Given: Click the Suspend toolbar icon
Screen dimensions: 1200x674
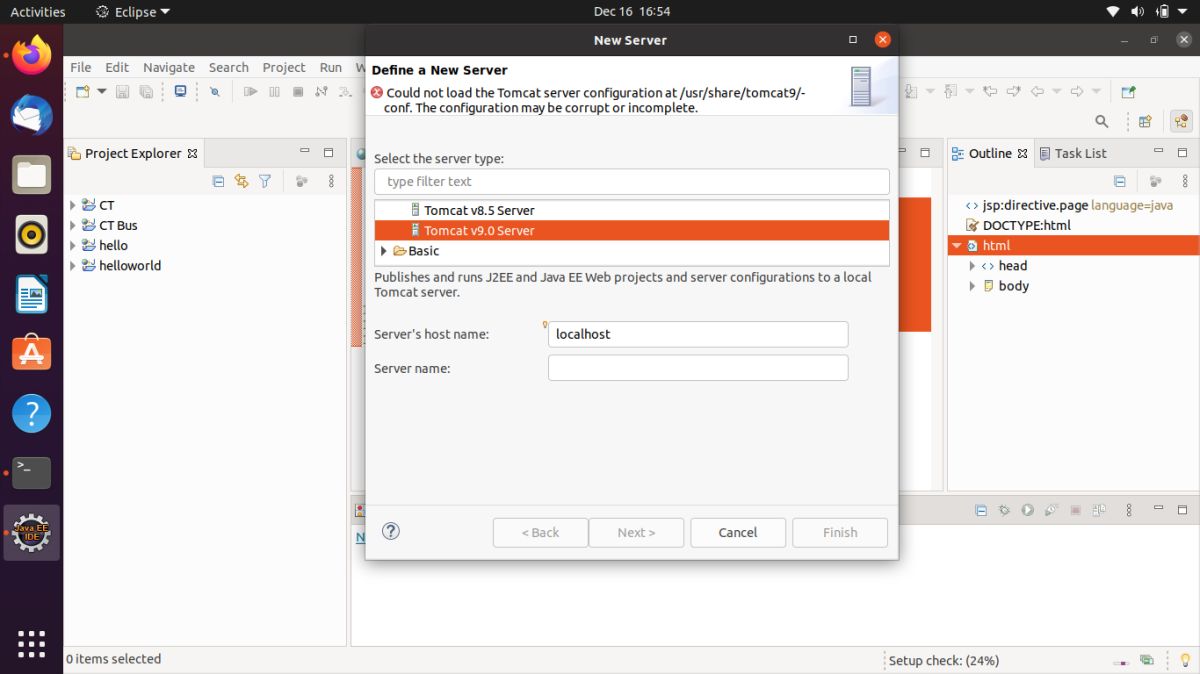Looking at the screenshot, I should click(274, 92).
